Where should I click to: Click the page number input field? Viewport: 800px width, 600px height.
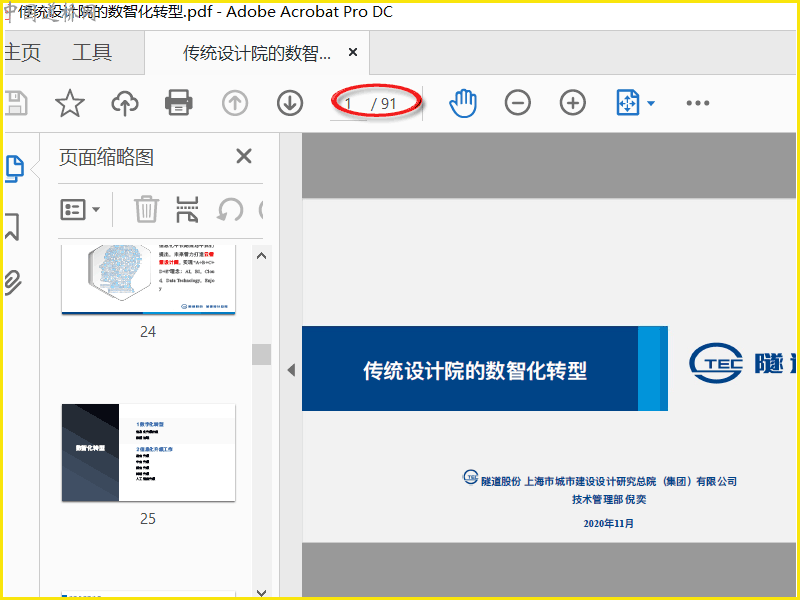click(348, 104)
